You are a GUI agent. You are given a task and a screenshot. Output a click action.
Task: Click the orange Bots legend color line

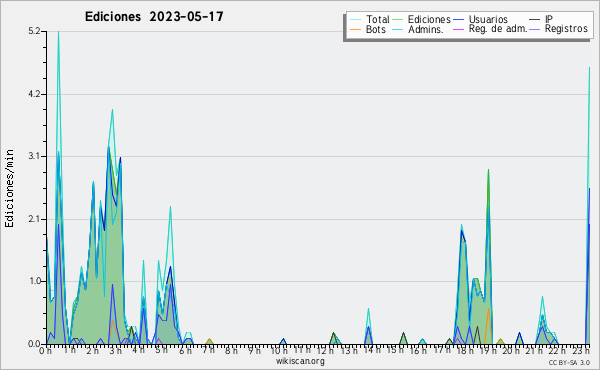[x=355, y=29]
